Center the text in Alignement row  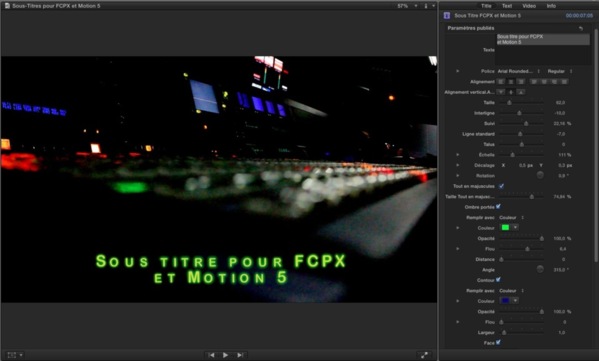pos(511,82)
